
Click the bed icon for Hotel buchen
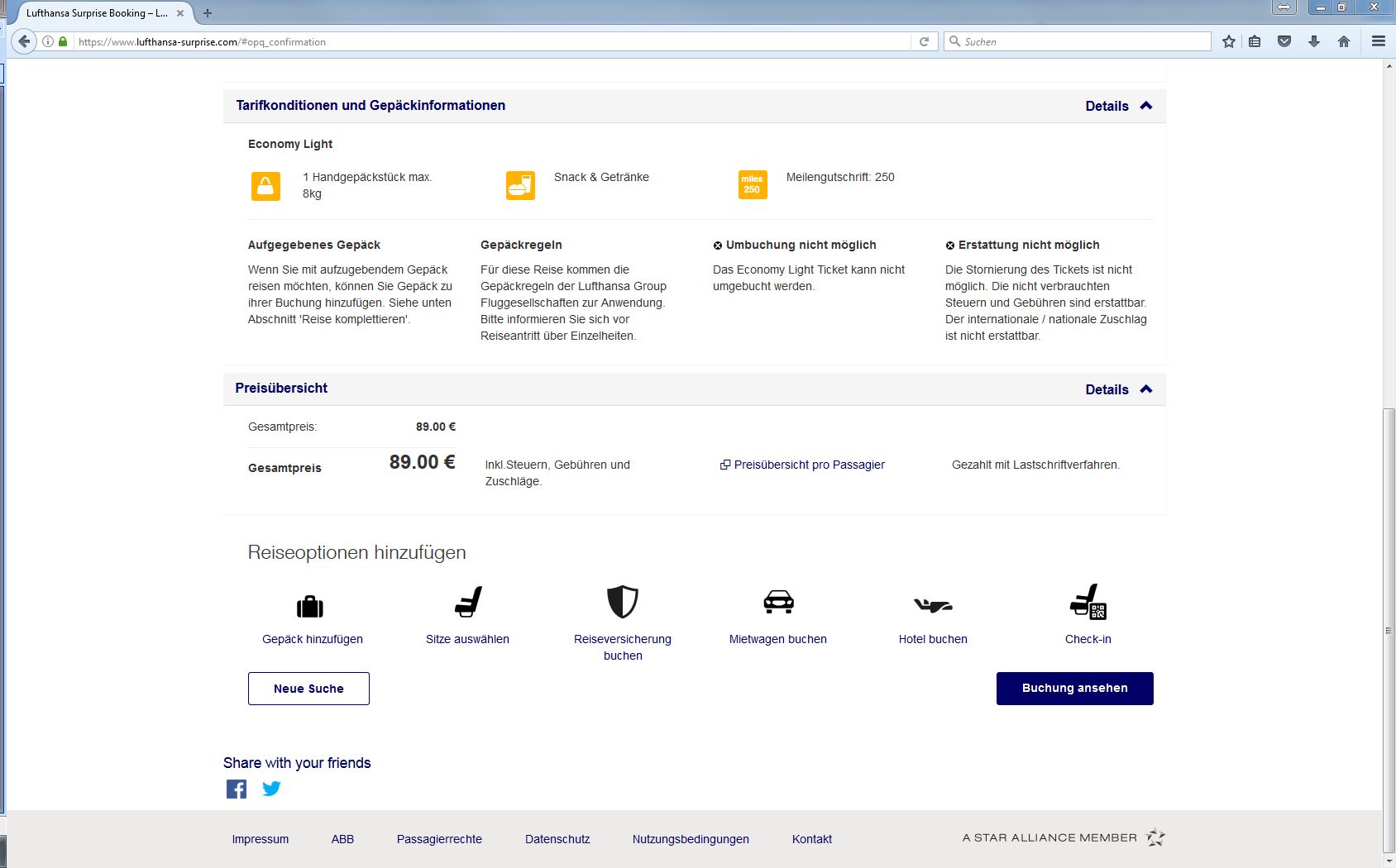933,605
